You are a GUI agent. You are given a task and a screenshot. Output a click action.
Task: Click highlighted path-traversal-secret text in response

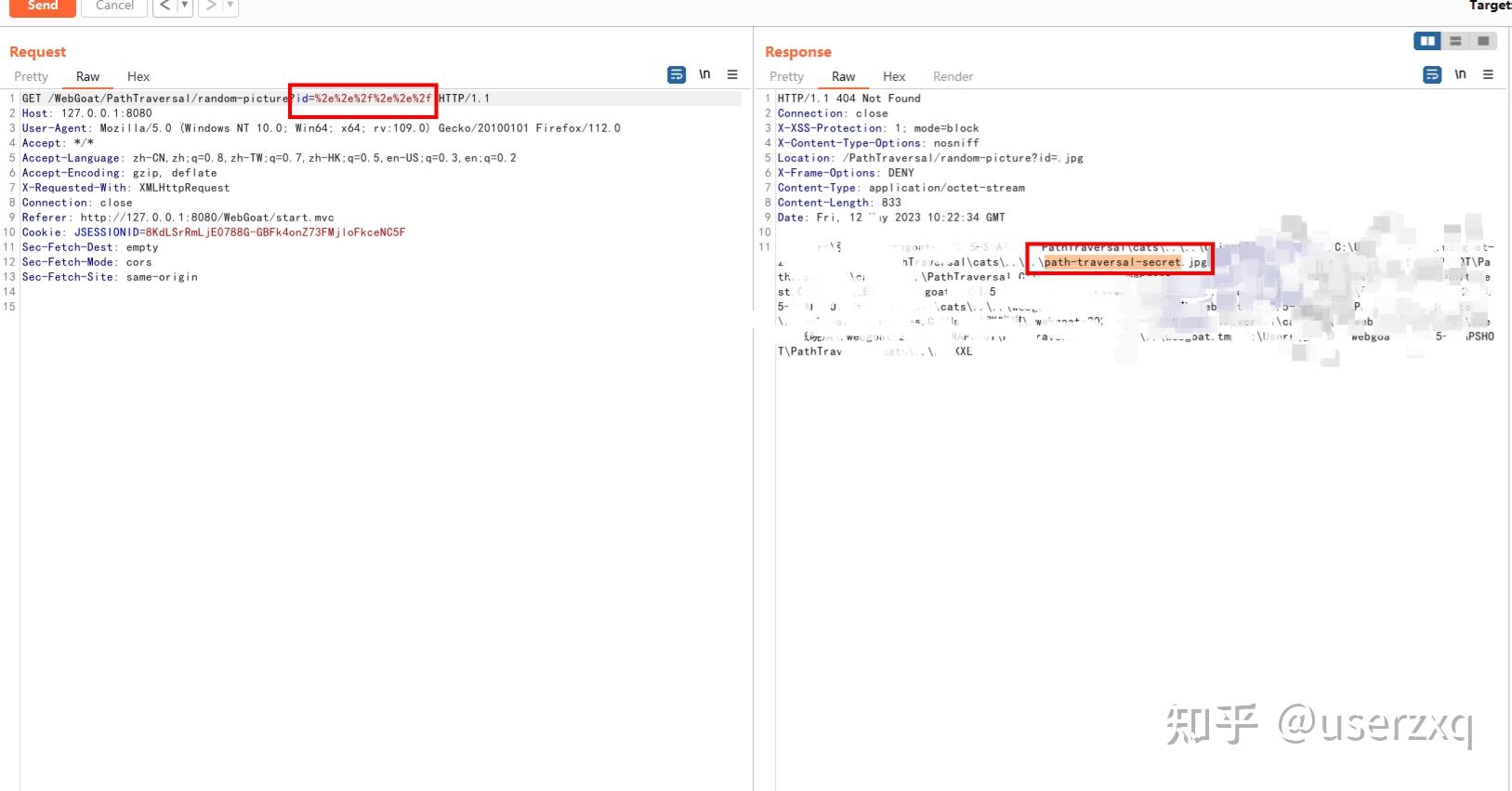tap(1112, 262)
